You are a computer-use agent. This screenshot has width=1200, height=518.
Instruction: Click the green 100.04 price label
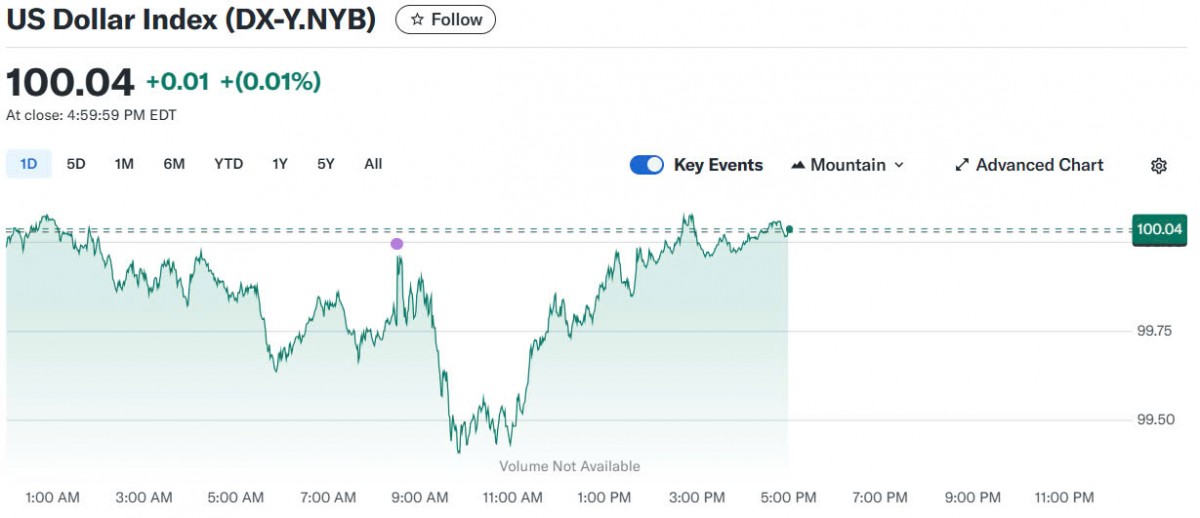point(1159,230)
